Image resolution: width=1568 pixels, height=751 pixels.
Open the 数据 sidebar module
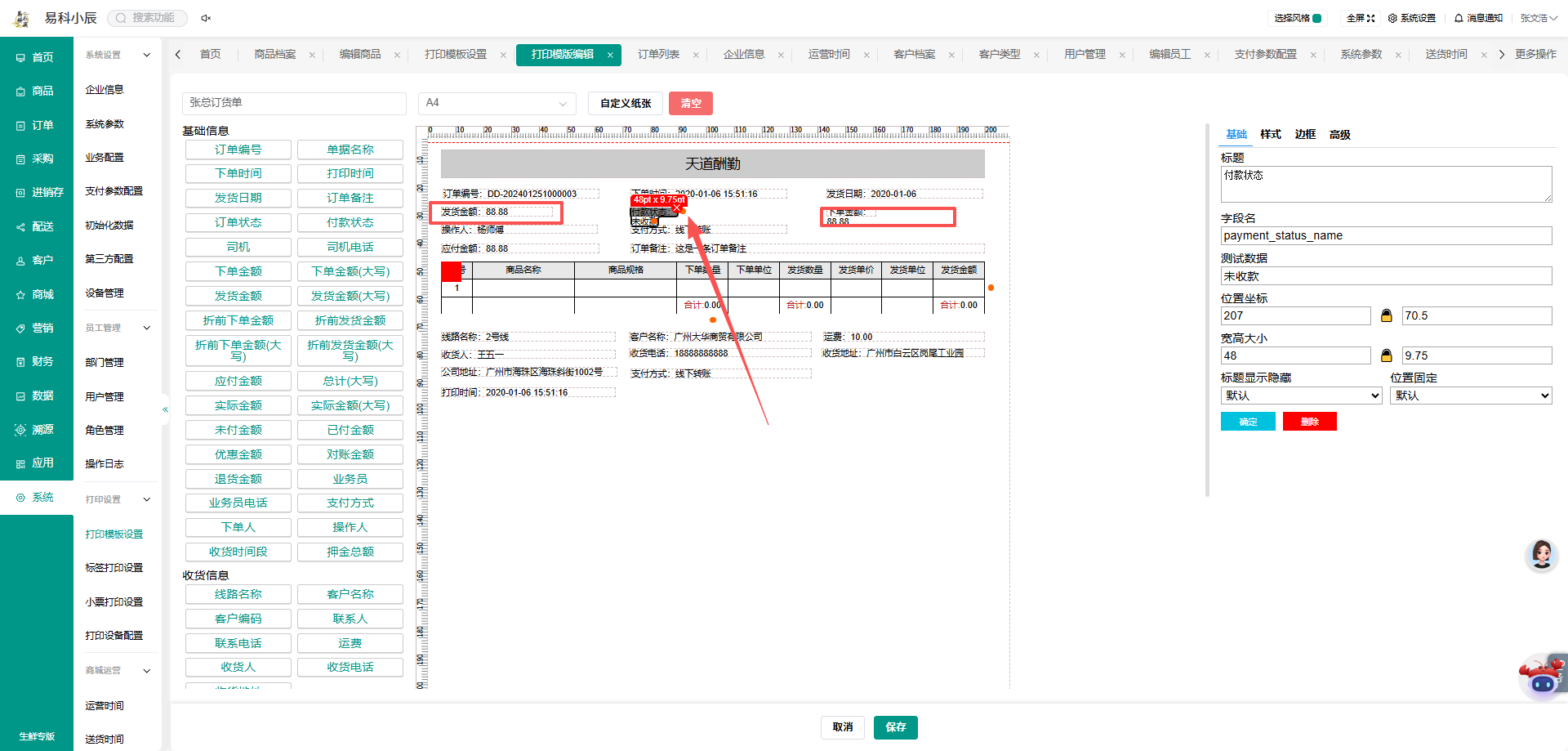pos(36,396)
